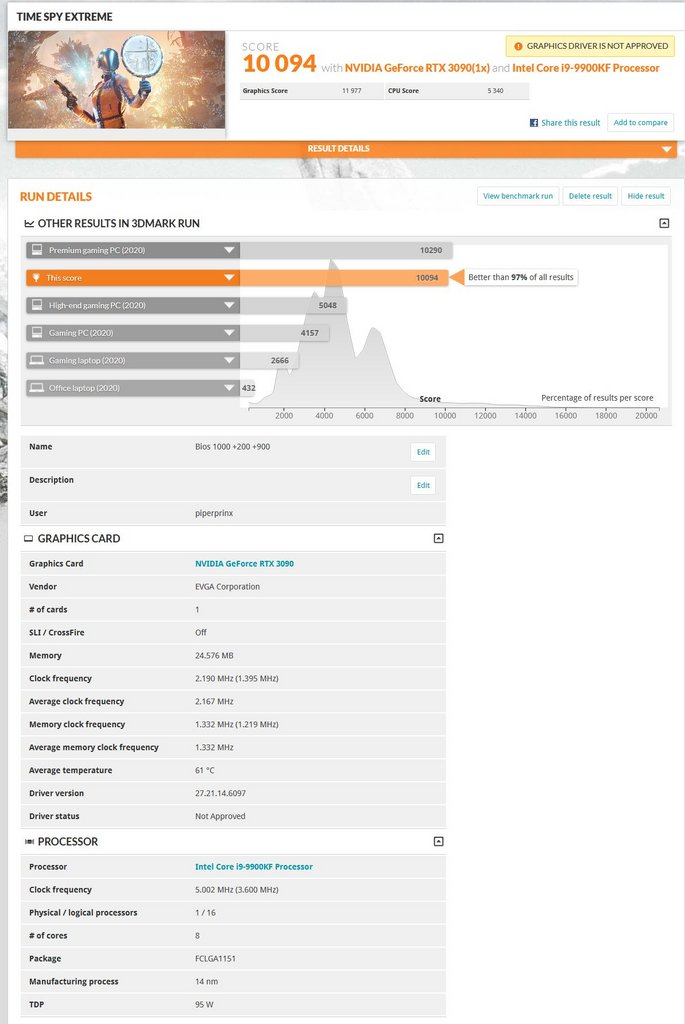The height and width of the screenshot is (1024, 685).
Task: Expand the Gaming laptop (2020) dropdown arrow
Action: point(229,360)
